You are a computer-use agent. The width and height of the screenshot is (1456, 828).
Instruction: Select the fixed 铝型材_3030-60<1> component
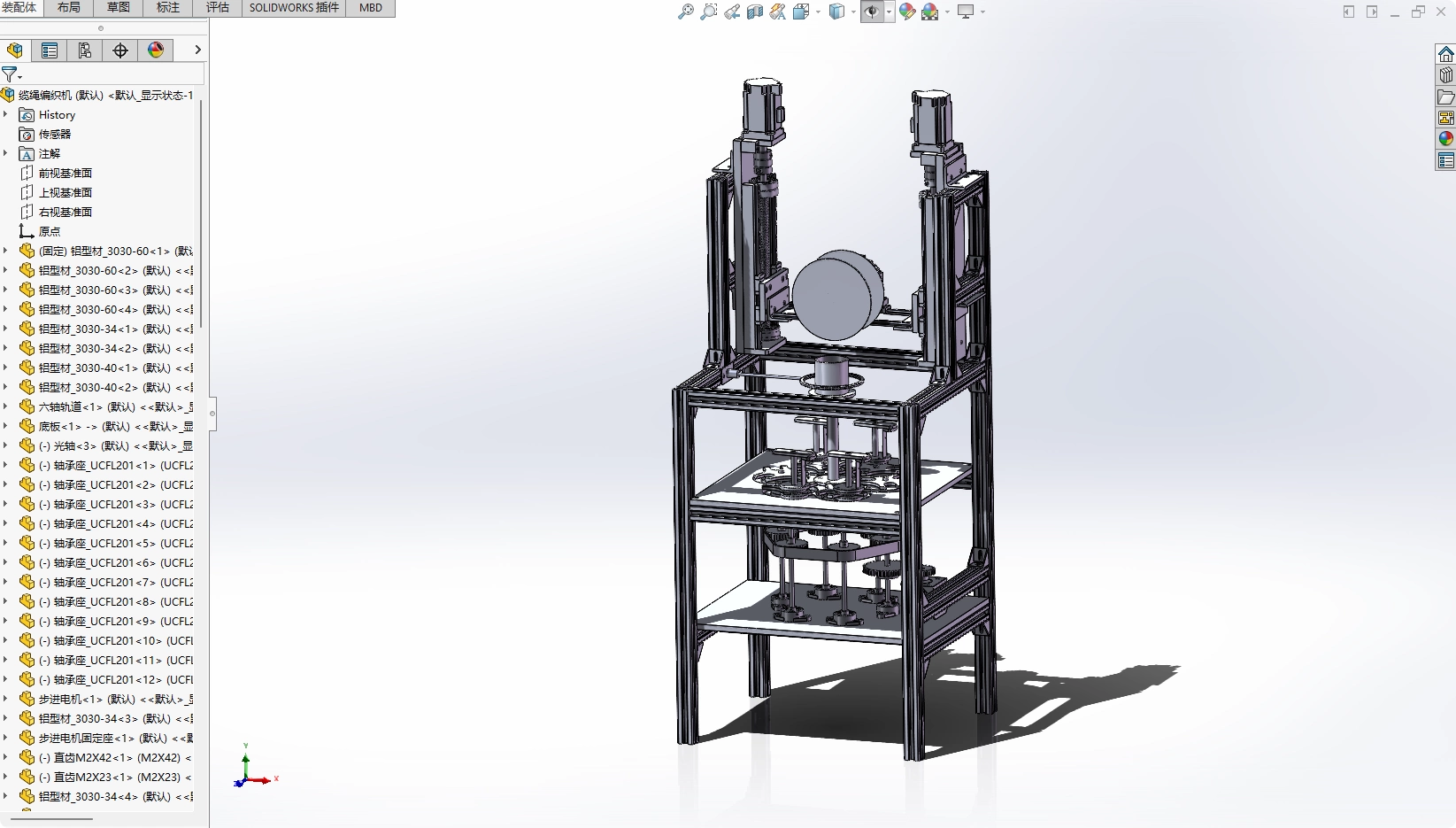pos(106,251)
